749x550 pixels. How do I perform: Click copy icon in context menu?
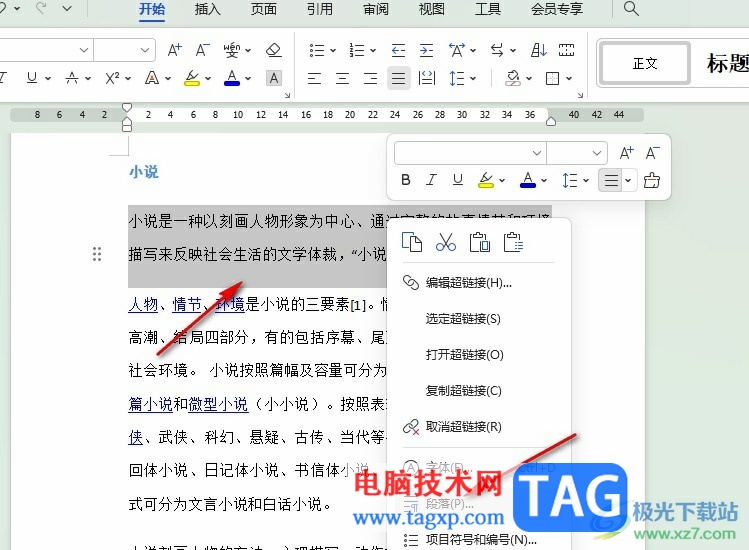point(412,242)
